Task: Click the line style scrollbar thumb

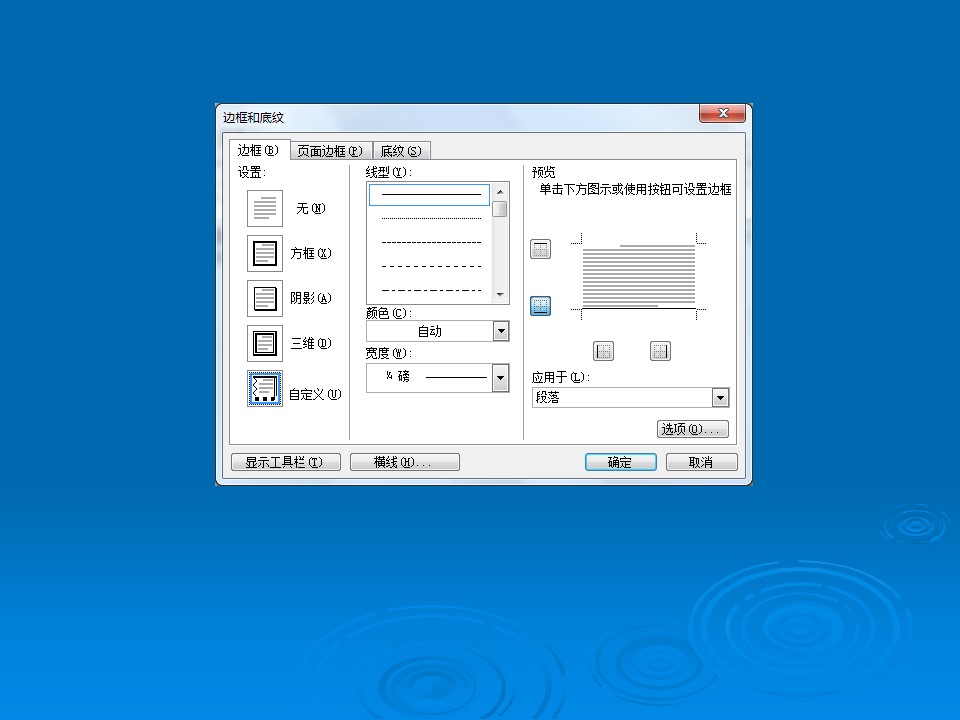Action: pyautogui.click(x=500, y=209)
